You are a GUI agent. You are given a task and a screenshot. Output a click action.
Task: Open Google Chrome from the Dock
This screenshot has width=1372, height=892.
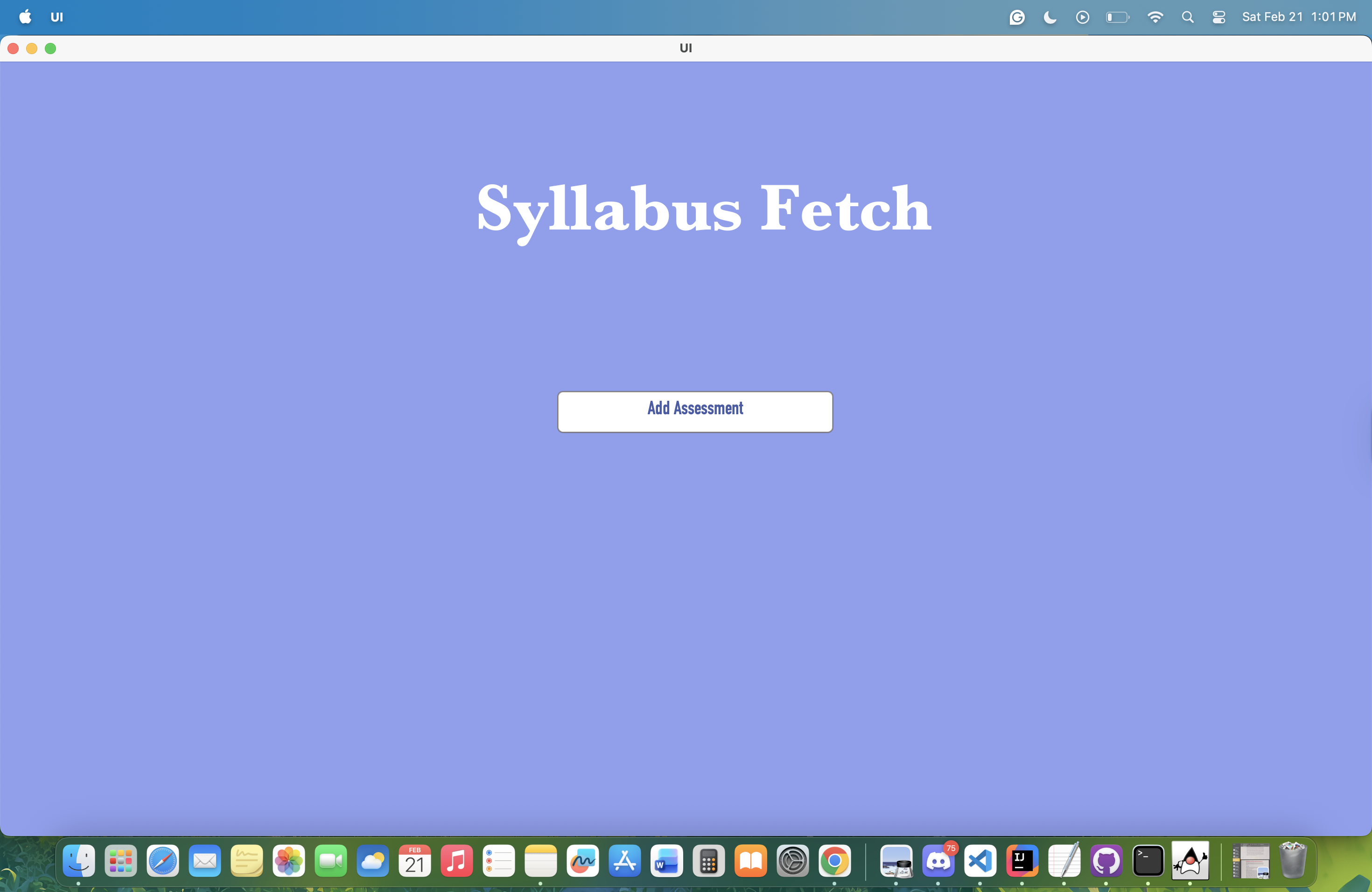[834, 861]
